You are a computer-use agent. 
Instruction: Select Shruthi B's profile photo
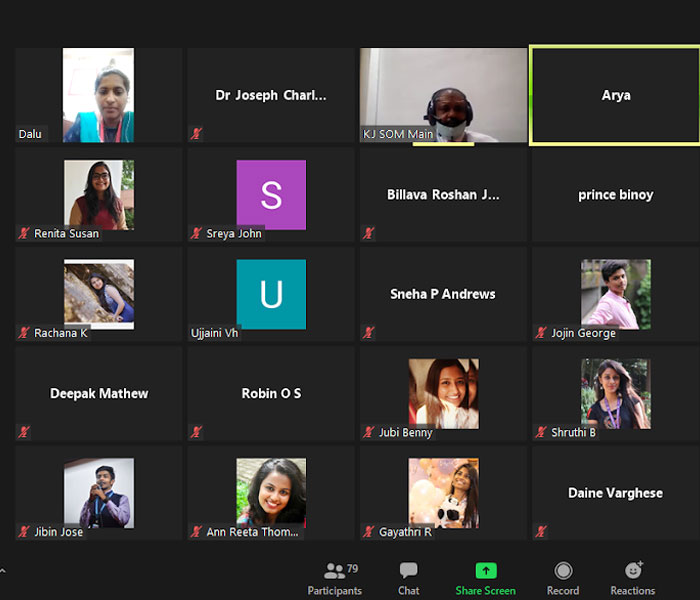point(616,394)
